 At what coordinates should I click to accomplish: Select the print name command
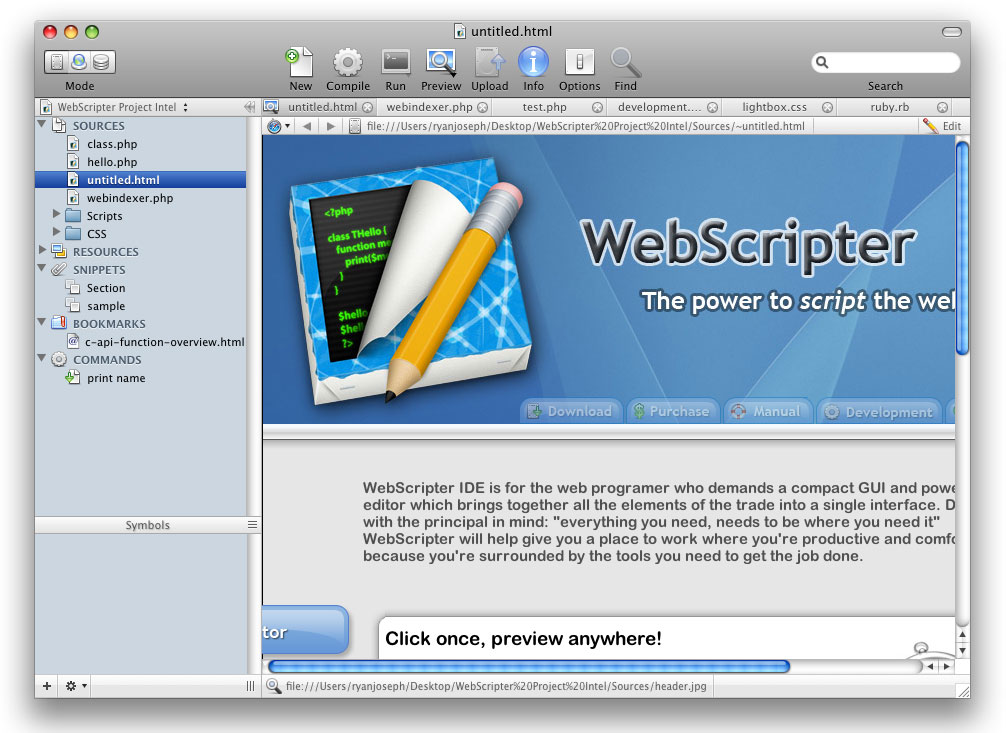point(115,378)
